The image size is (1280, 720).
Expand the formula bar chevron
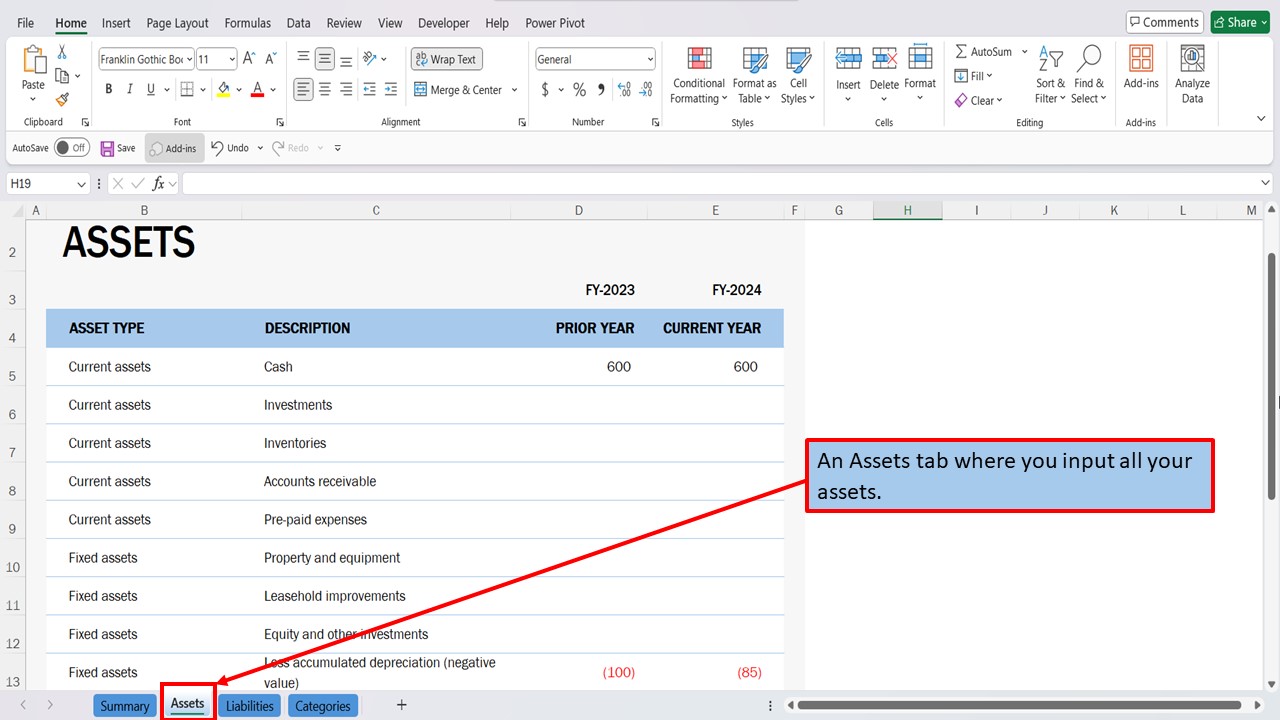1266,184
